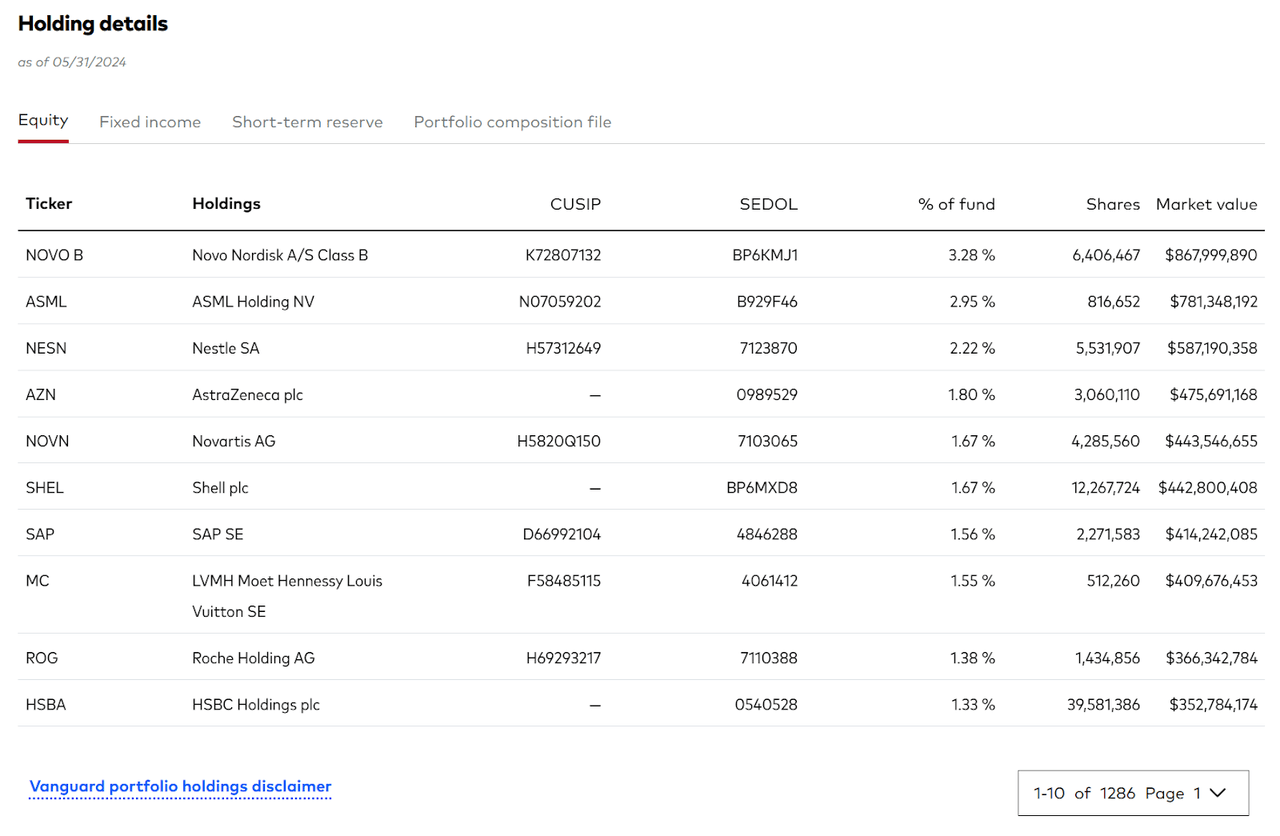Click the Shares column header
1280x836 pixels.
[1113, 204]
